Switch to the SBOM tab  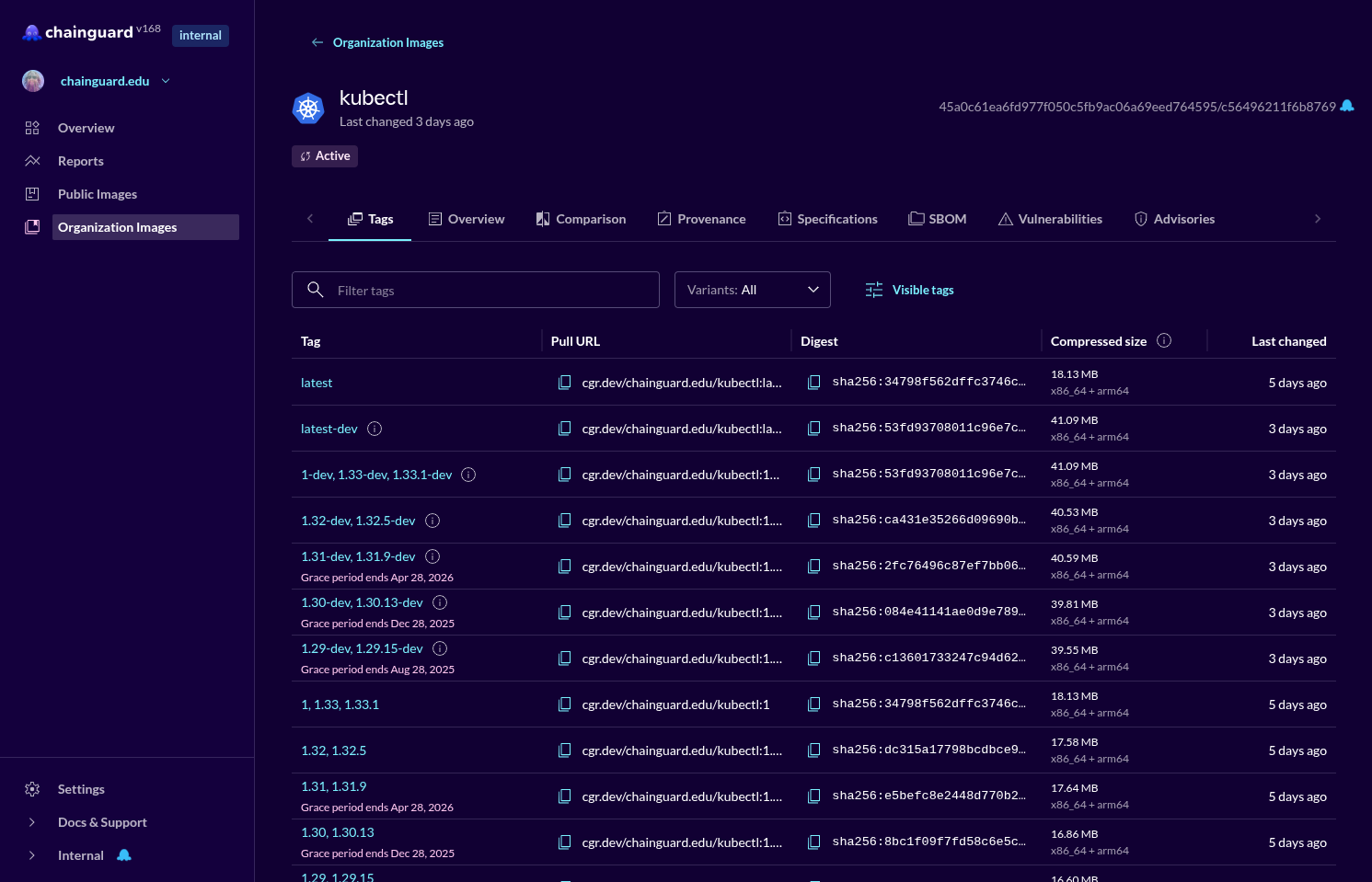938,218
